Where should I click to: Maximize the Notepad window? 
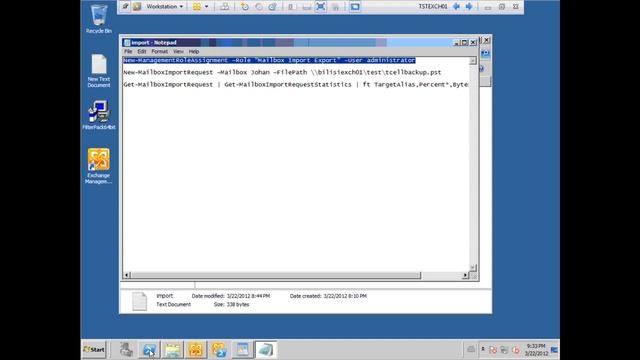click(x=464, y=42)
